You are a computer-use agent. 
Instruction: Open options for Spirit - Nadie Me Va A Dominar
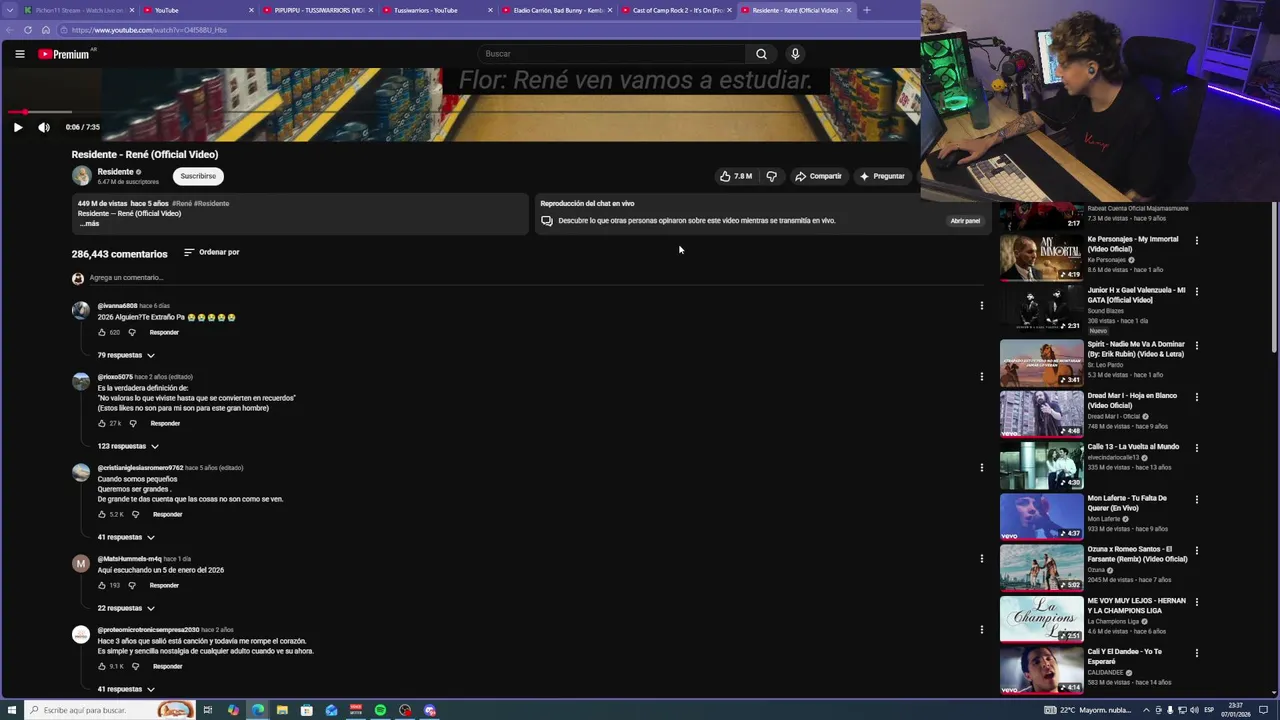pos(1196,346)
